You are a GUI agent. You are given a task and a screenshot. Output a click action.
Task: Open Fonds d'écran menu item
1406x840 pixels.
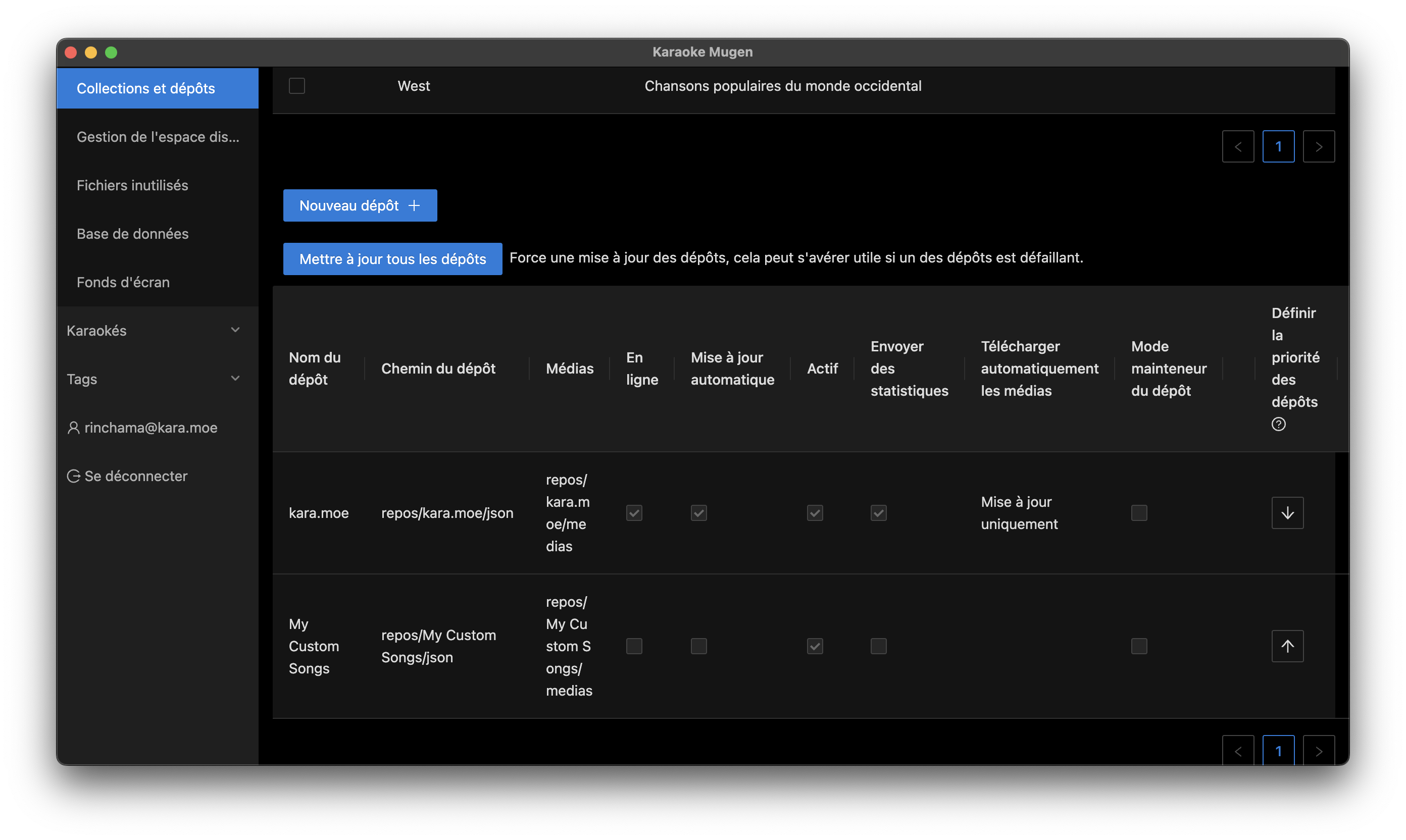point(123,282)
